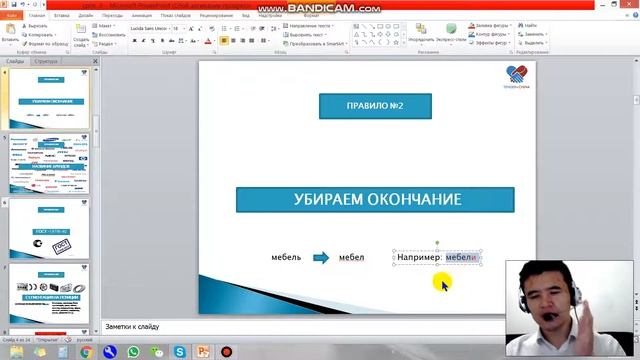The width and height of the screenshot is (640, 360).
Task: Open the Макет slide layout dropdown
Action: click(104, 26)
